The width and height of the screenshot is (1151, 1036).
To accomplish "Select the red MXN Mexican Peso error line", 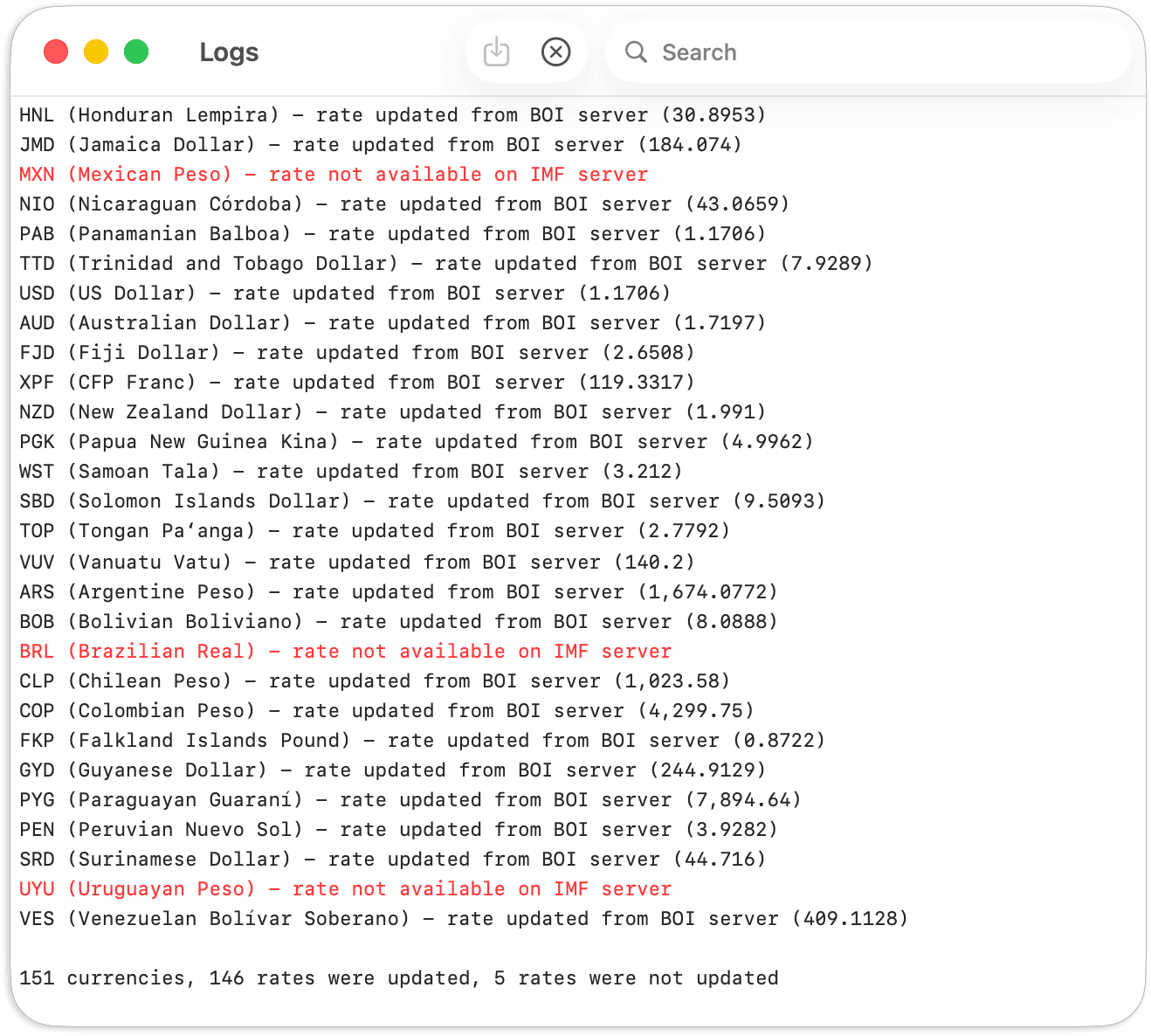I will pyautogui.click(x=334, y=175).
